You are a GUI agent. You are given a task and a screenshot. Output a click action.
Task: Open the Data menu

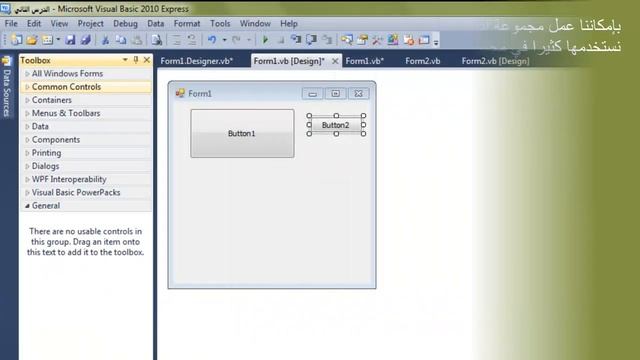pyautogui.click(x=156, y=24)
